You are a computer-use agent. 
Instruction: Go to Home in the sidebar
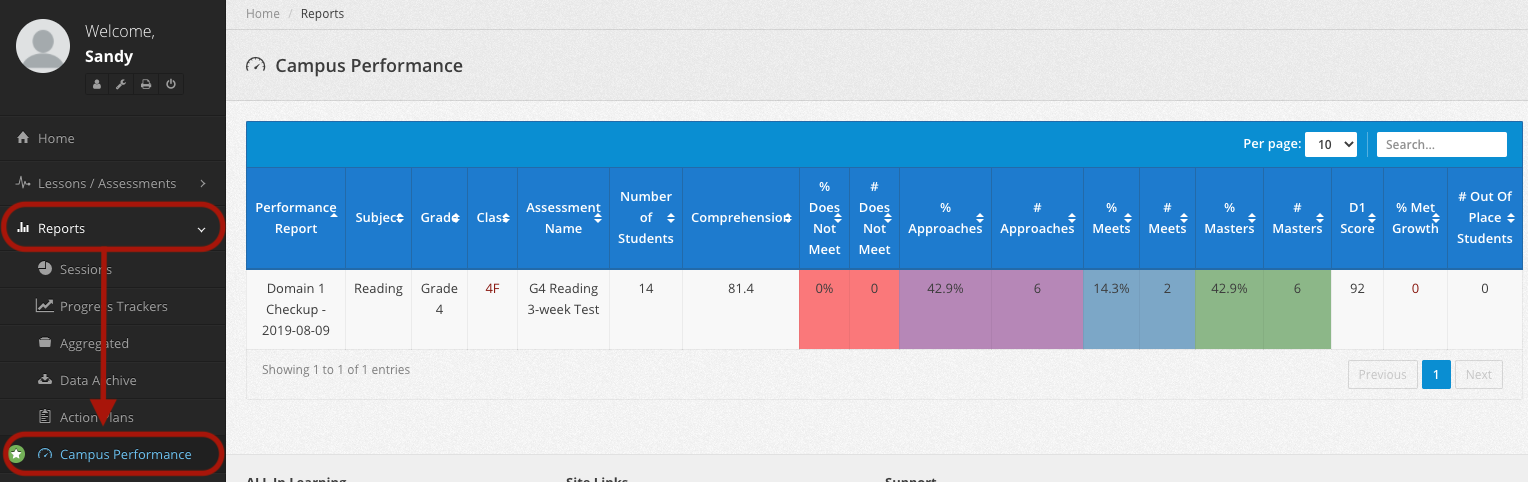point(56,139)
